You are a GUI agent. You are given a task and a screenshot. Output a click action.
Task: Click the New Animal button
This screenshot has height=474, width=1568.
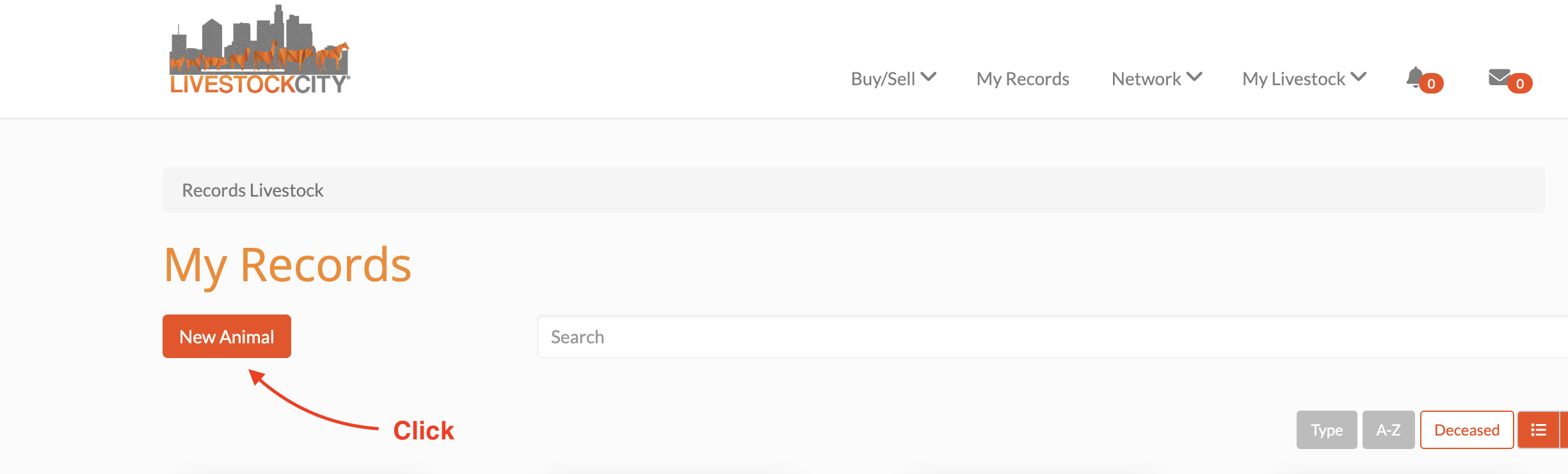227,336
